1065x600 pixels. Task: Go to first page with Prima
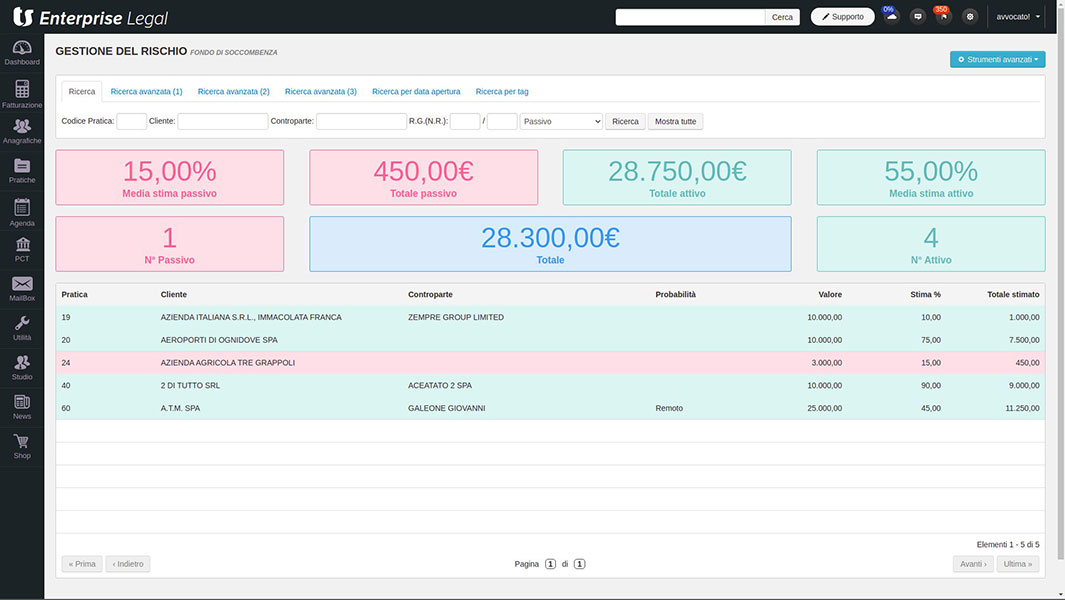[x=82, y=564]
